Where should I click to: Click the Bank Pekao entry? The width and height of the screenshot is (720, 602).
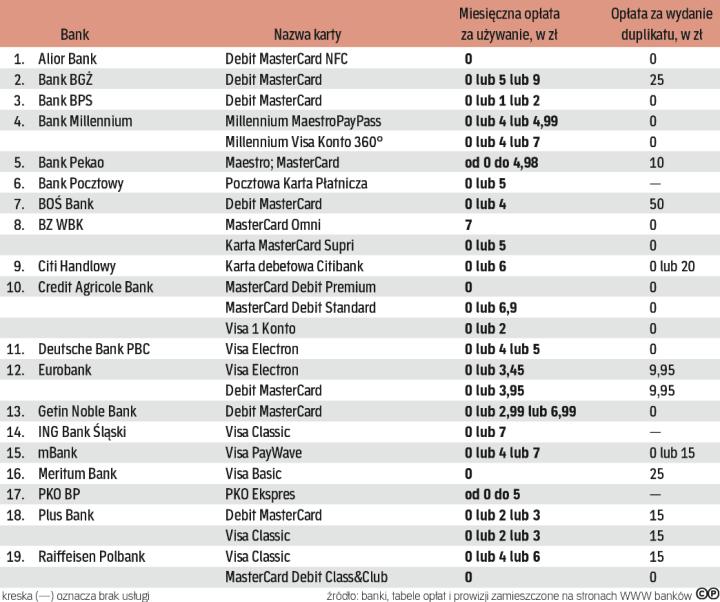click(70, 162)
